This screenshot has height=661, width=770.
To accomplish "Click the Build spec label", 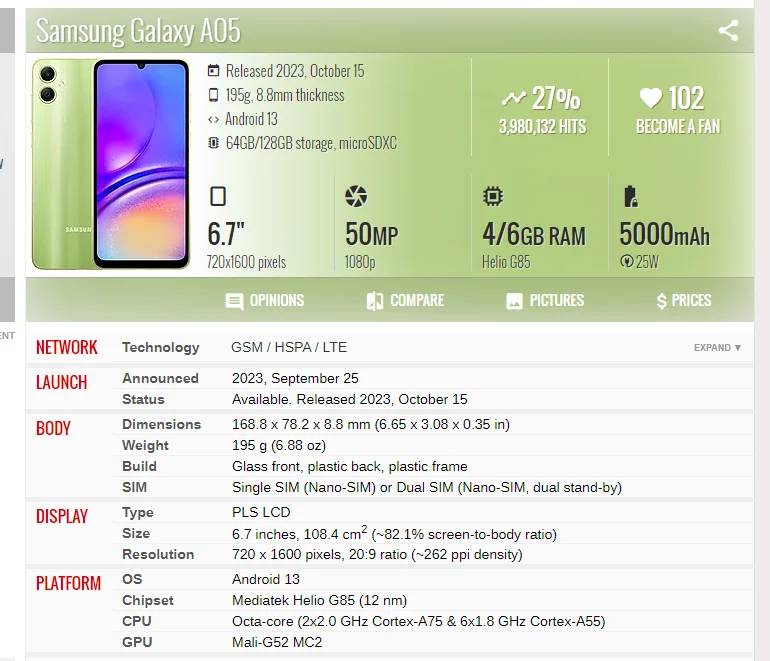I will tap(139, 466).
